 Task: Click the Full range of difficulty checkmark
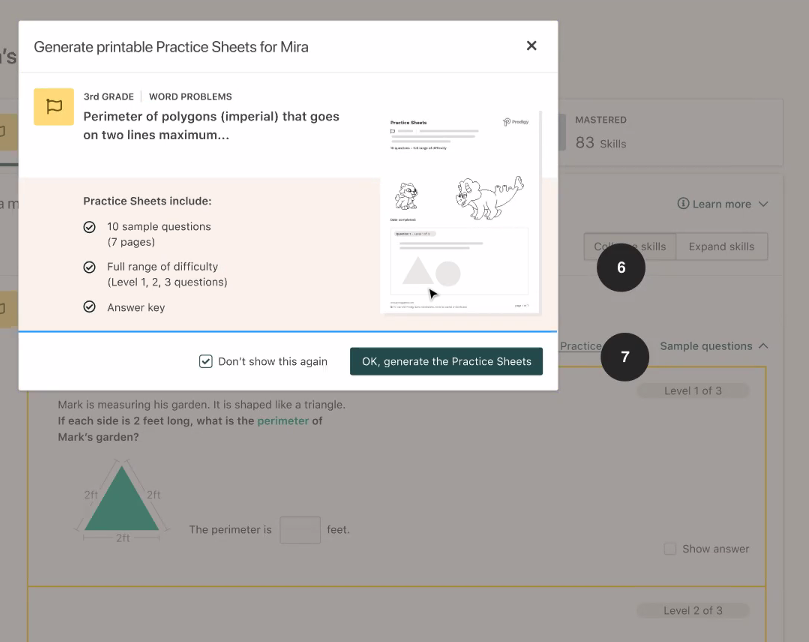(x=89, y=267)
